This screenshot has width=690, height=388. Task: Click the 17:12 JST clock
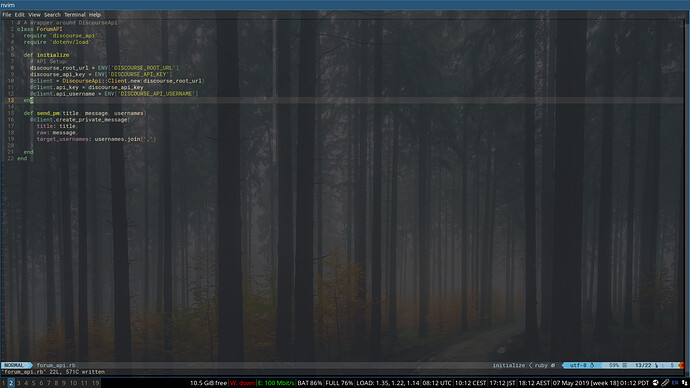click(x=502, y=383)
